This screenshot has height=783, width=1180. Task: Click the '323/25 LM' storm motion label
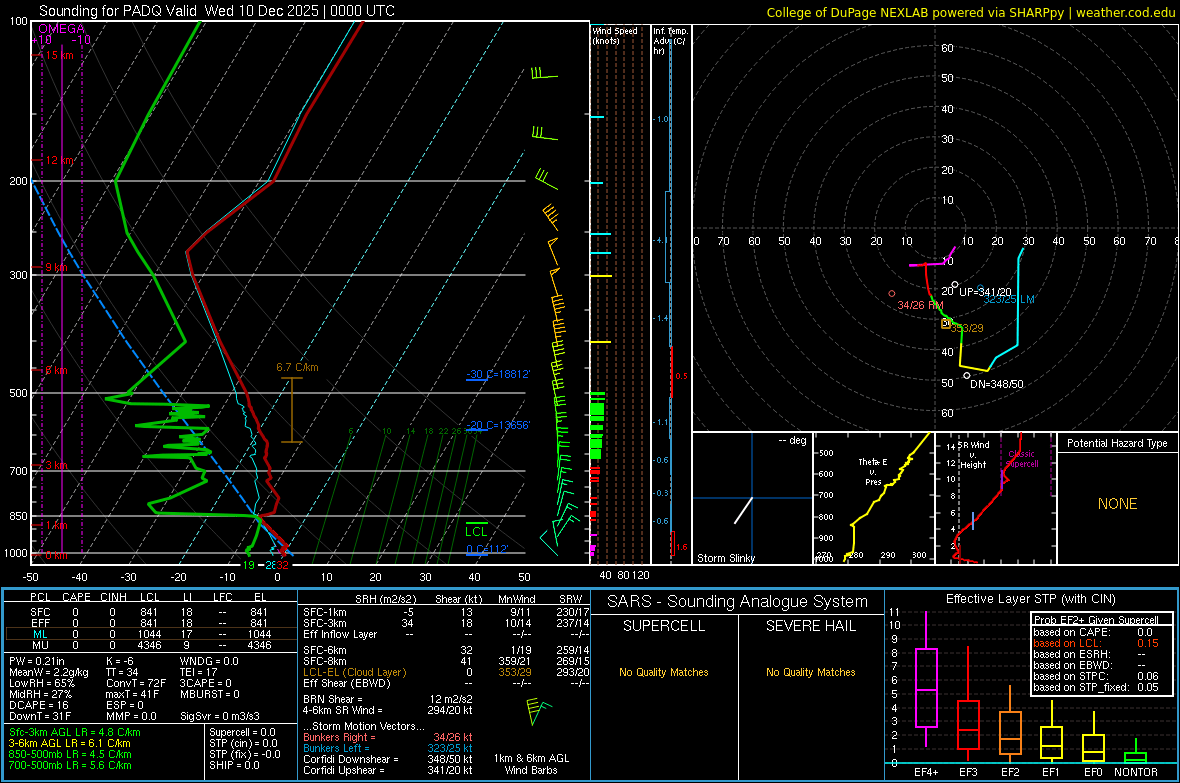1008,300
